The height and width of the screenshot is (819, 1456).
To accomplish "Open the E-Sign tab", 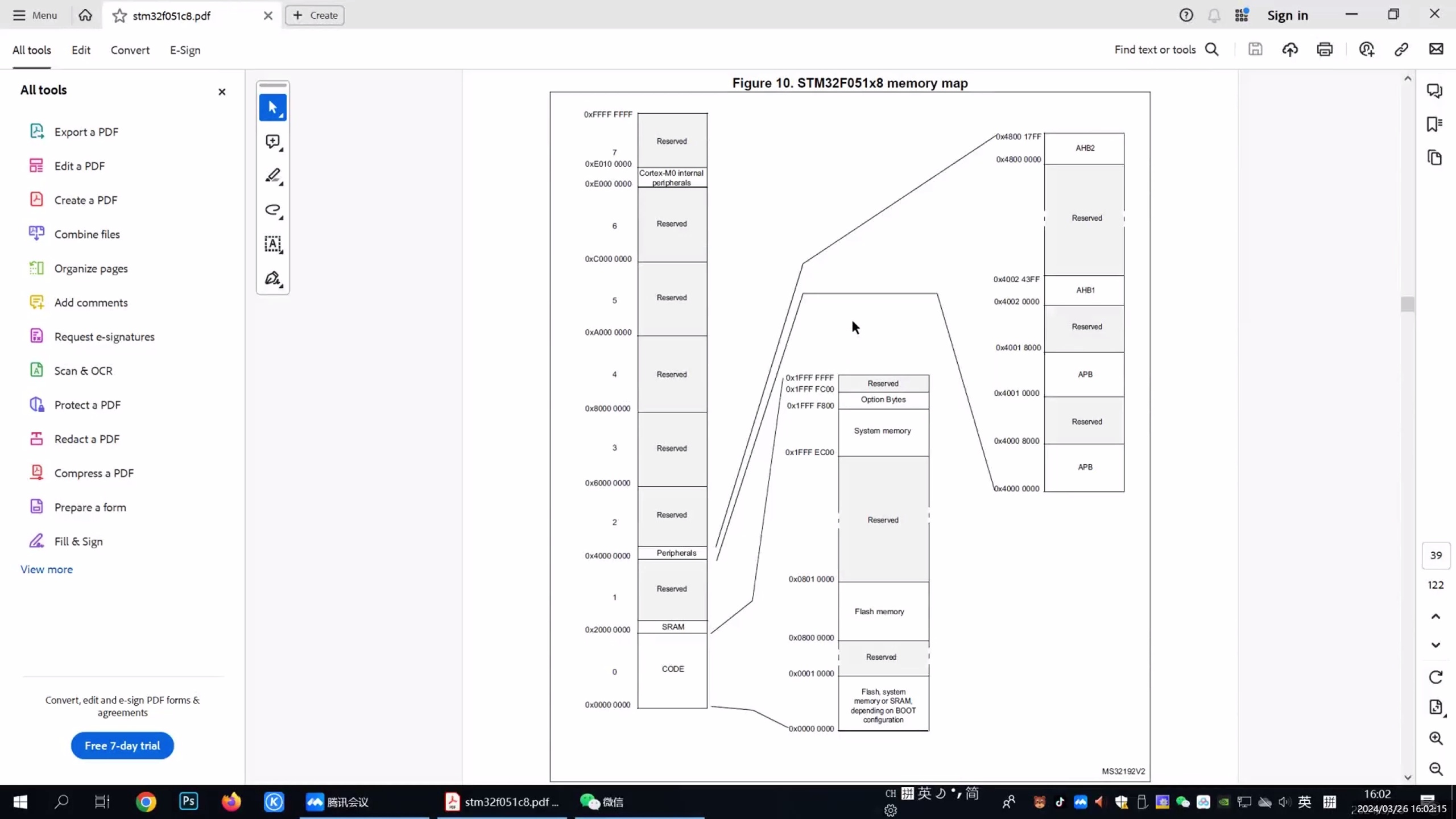I will click(185, 50).
